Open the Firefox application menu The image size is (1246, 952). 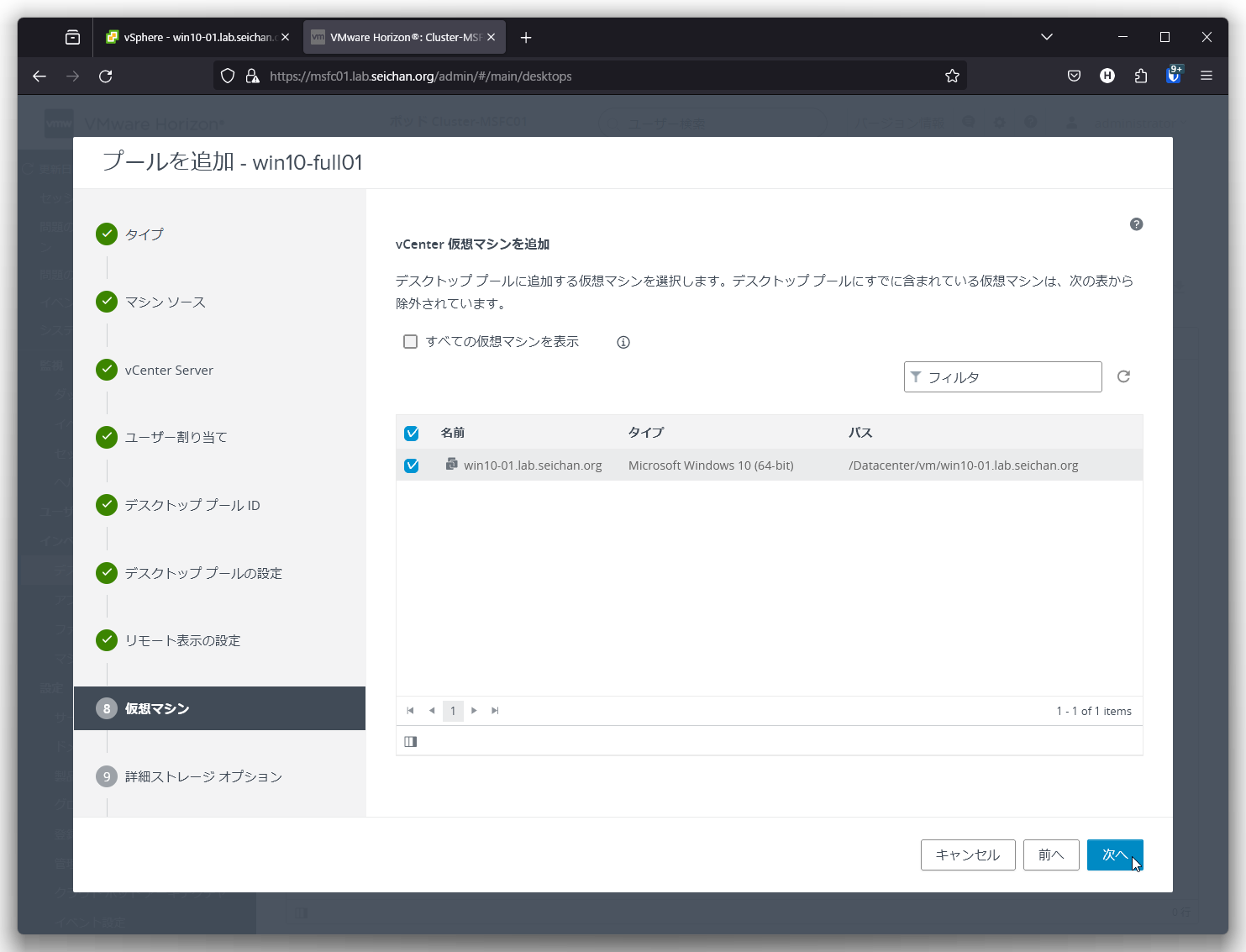[1207, 76]
